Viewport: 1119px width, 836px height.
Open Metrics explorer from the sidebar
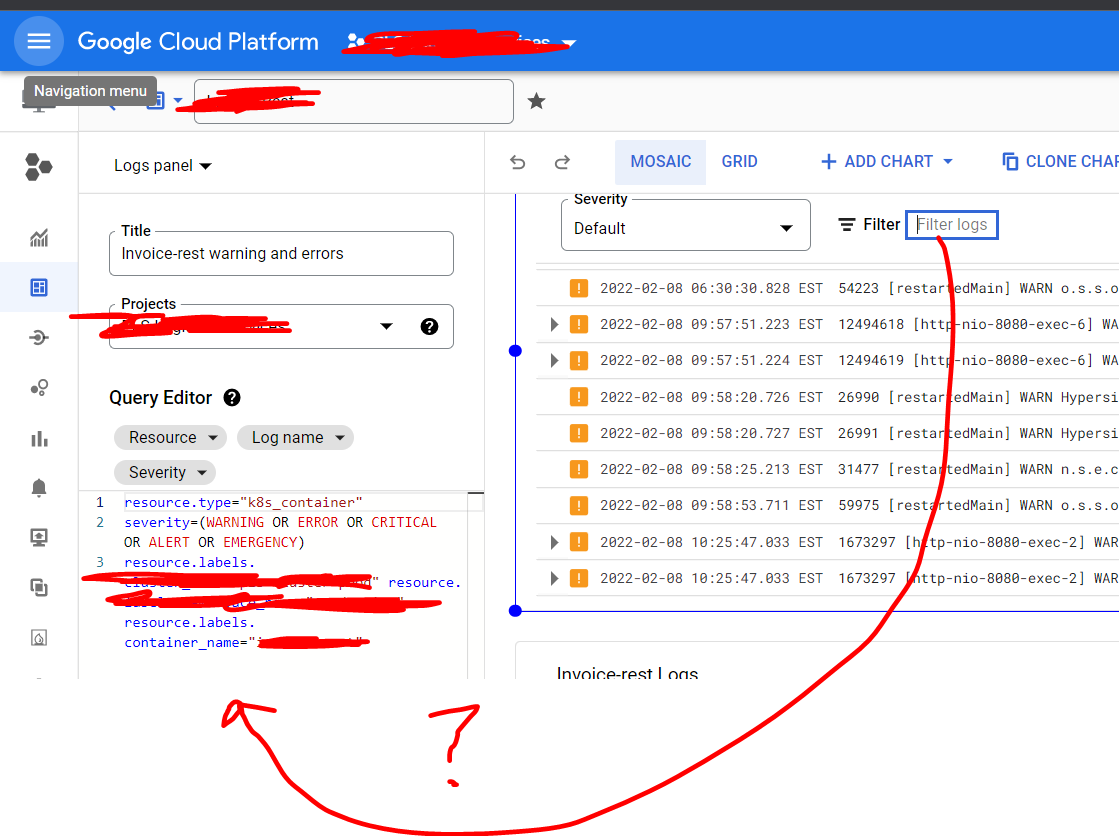[38, 238]
